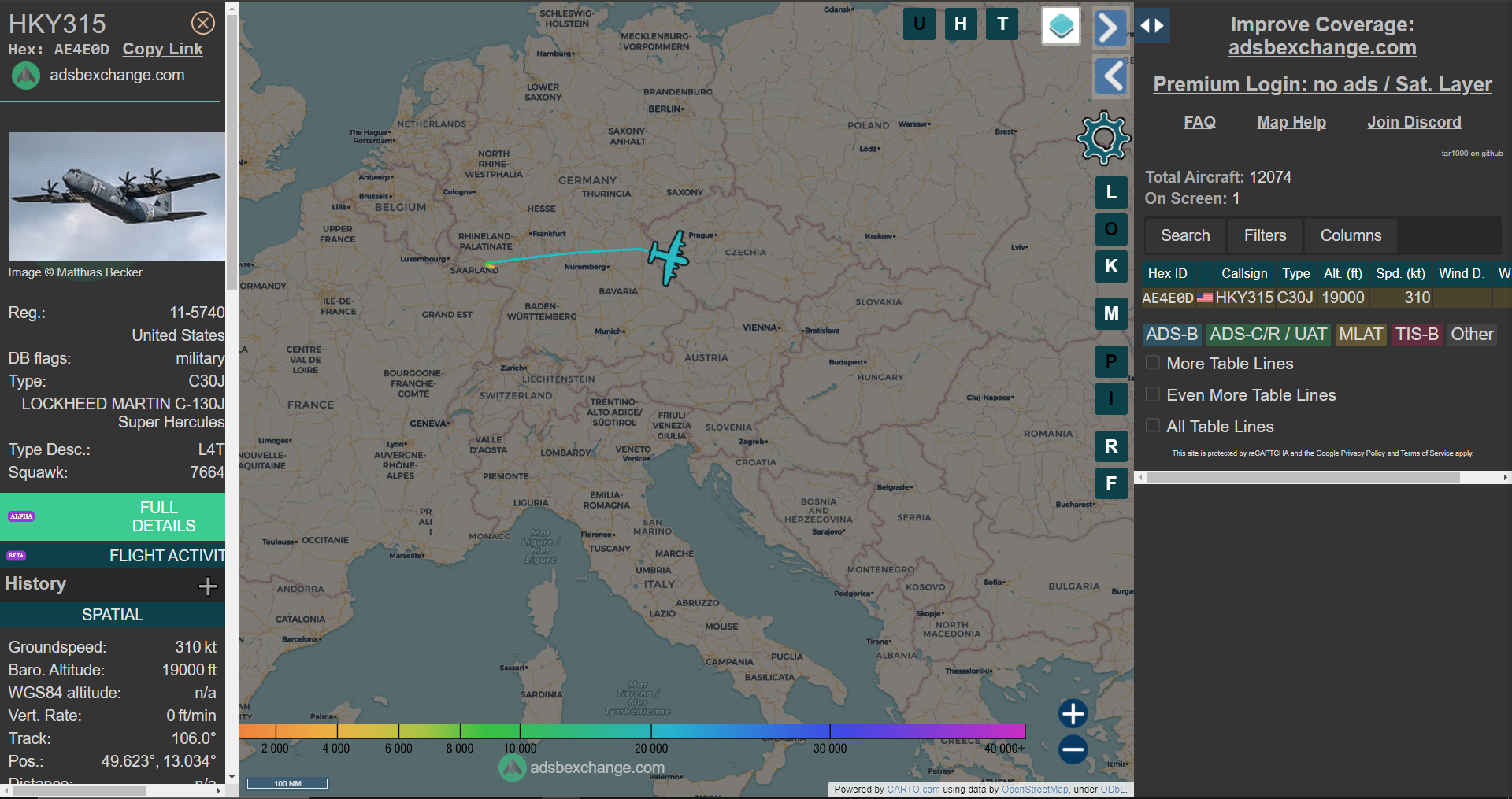This screenshot has width=1512, height=799.
Task: Zoom in with the plus button
Action: [x=1073, y=714]
